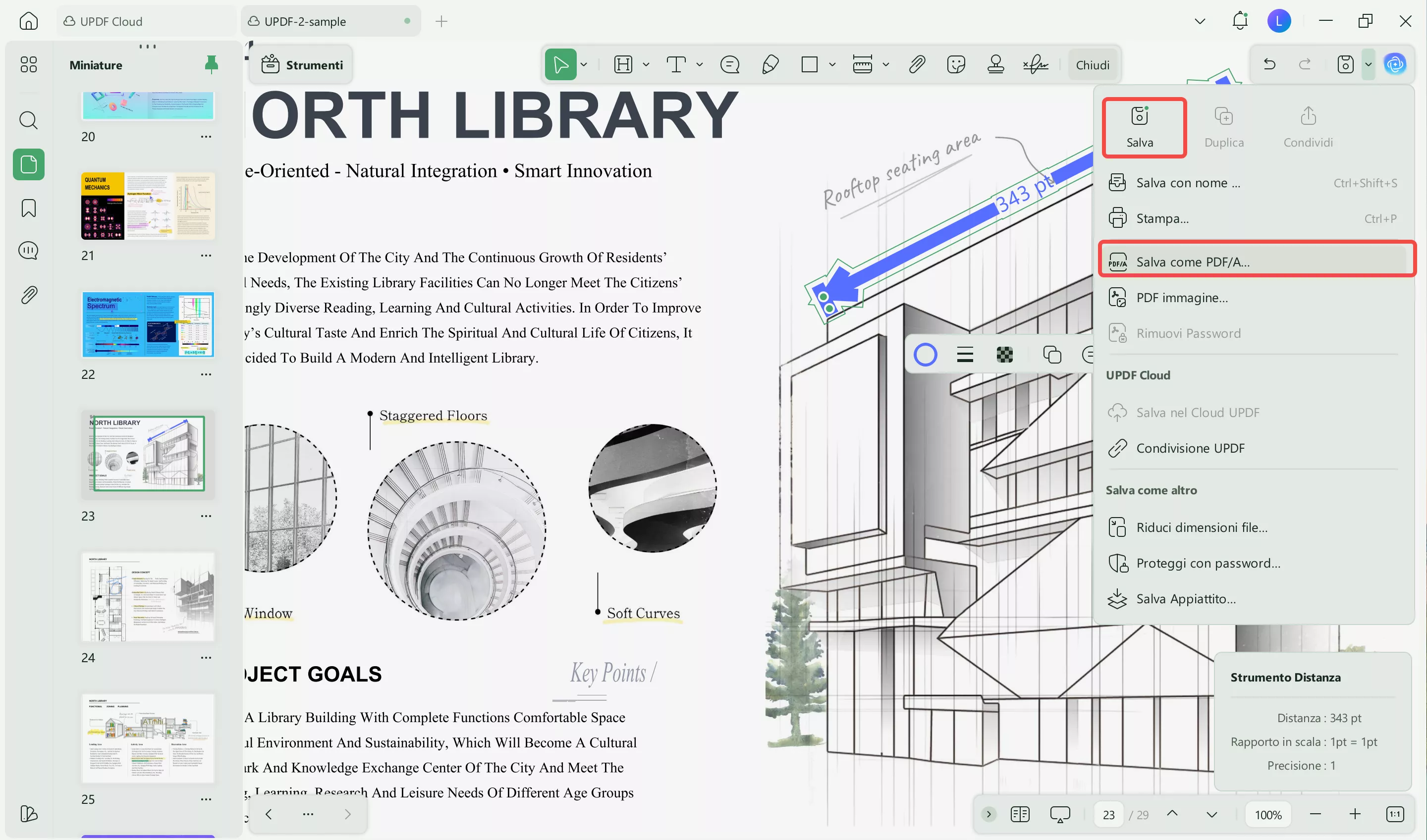Click the stamp tool icon
This screenshot has width=1427, height=840.
tap(995, 64)
